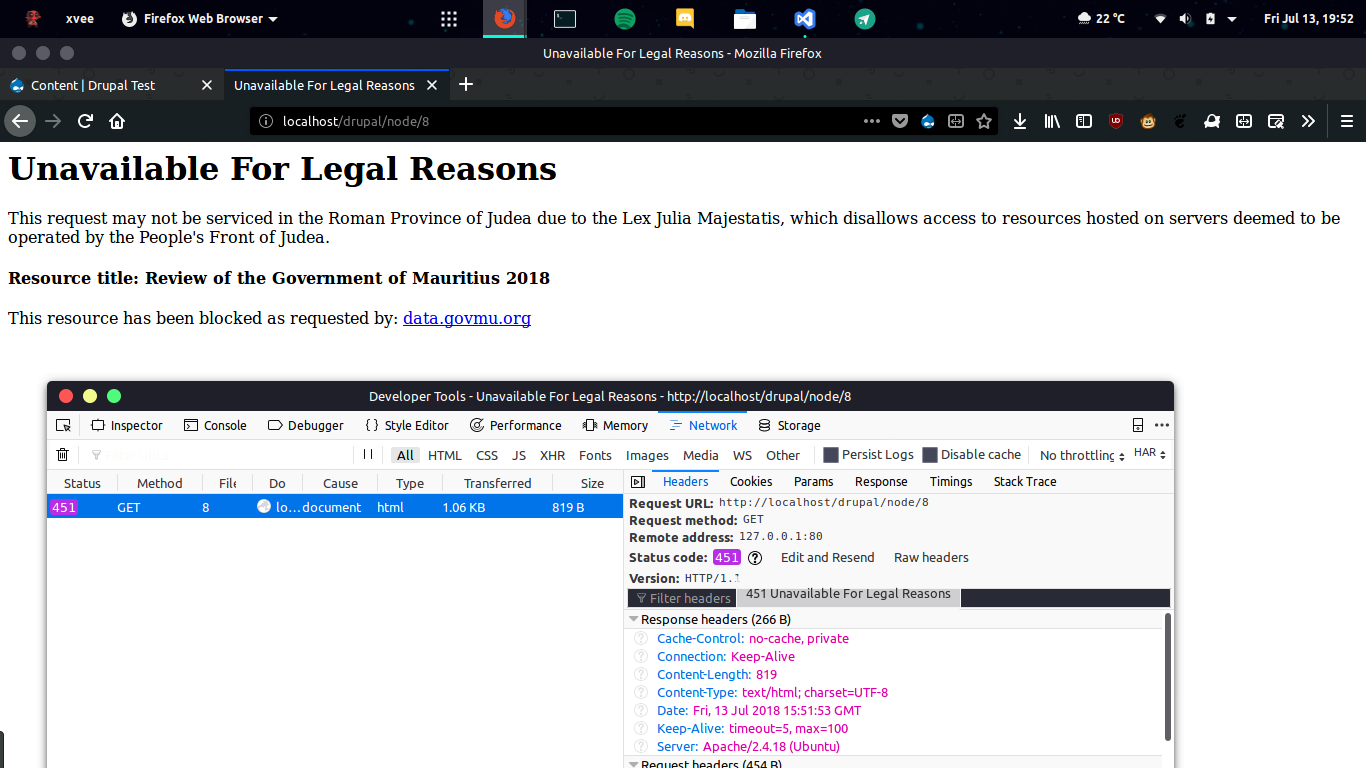This screenshot has height=768, width=1366.
Task: Save page to Pocket
Action: [900, 121]
